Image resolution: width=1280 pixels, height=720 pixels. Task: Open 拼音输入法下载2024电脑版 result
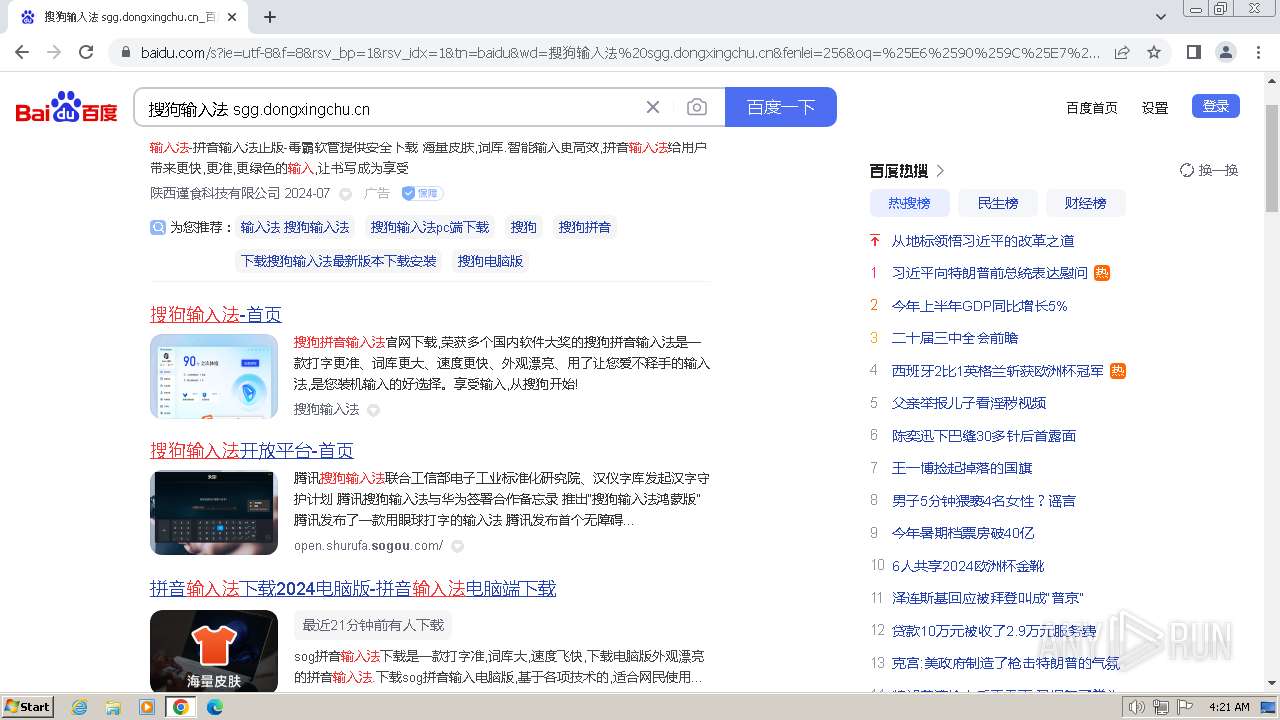tap(353, 589)
